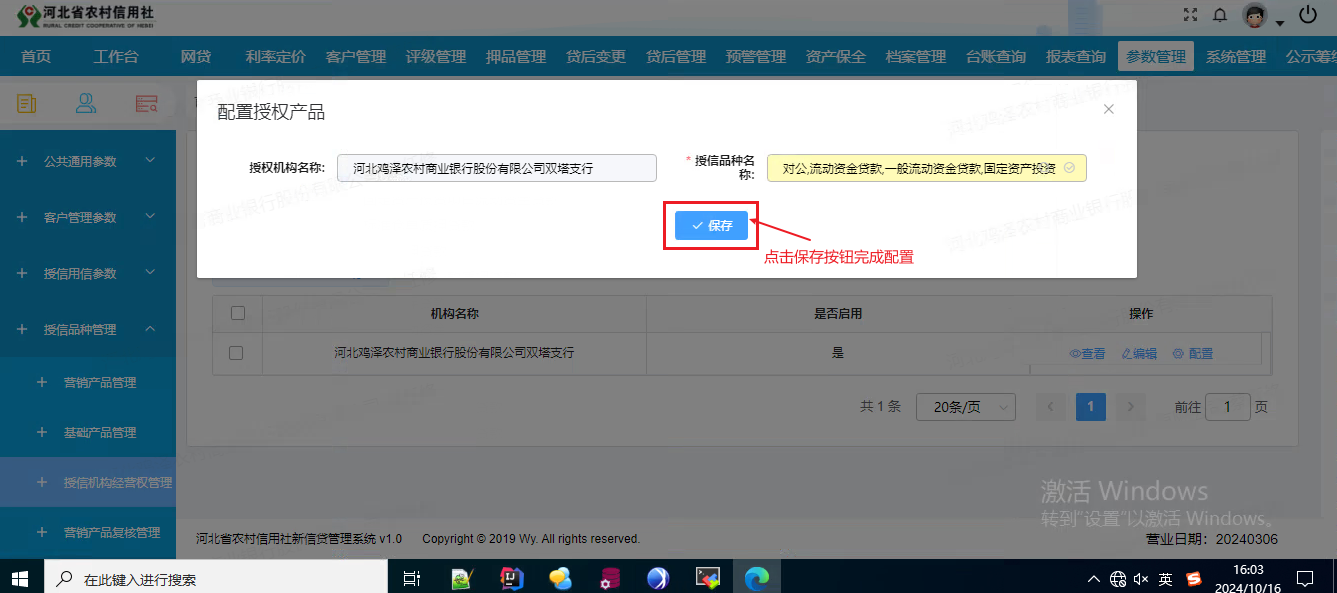Collapse the 授信品种管理 sidebar section

(87, 327)
